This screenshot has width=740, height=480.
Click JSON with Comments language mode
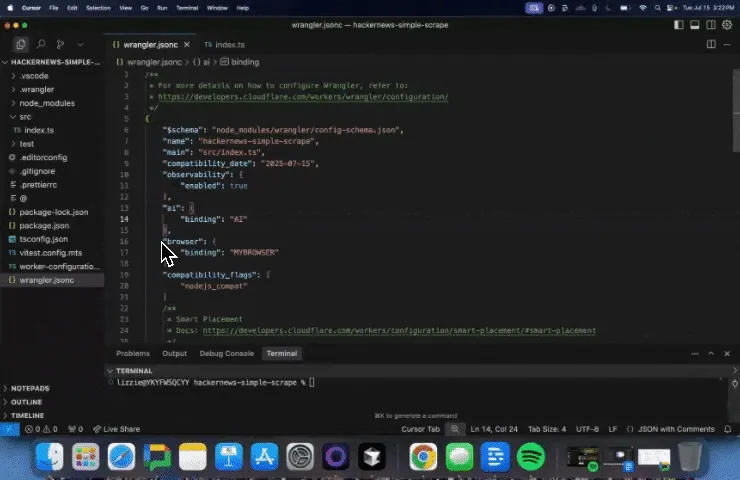point(676,429)
